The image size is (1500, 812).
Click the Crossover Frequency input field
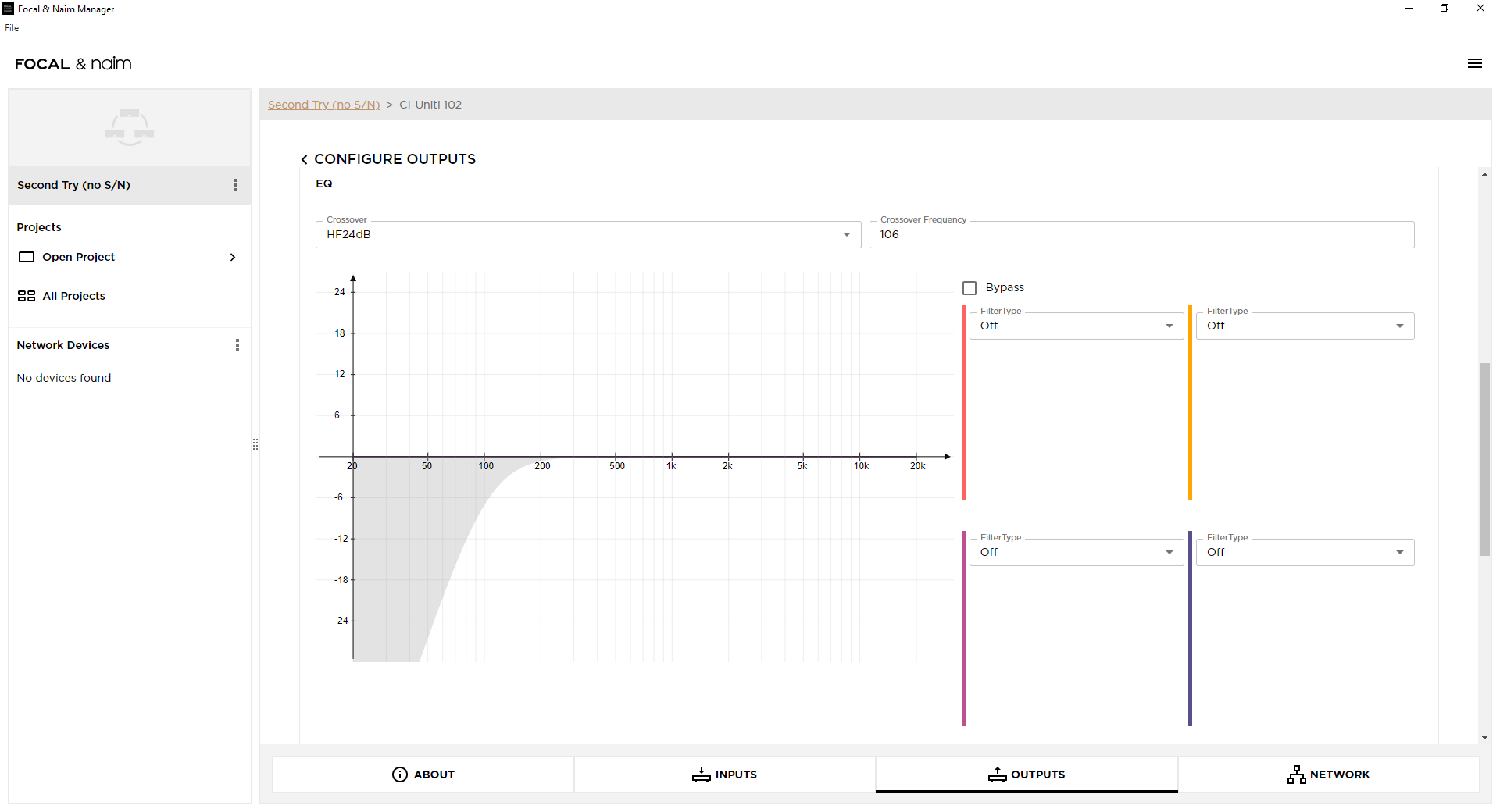(1141, 234)
